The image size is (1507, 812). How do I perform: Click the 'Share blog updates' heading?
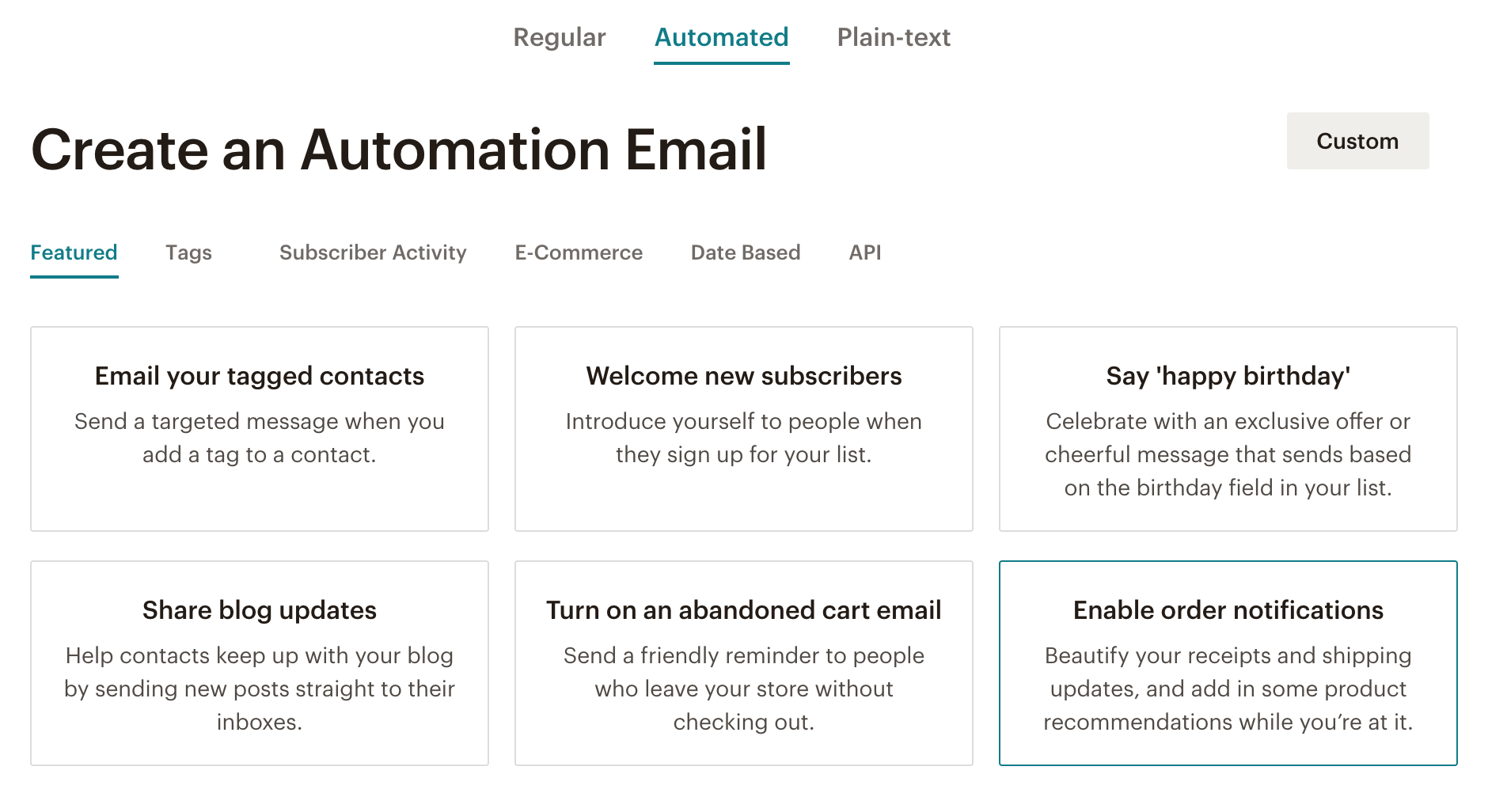click(x=259, y=610)
